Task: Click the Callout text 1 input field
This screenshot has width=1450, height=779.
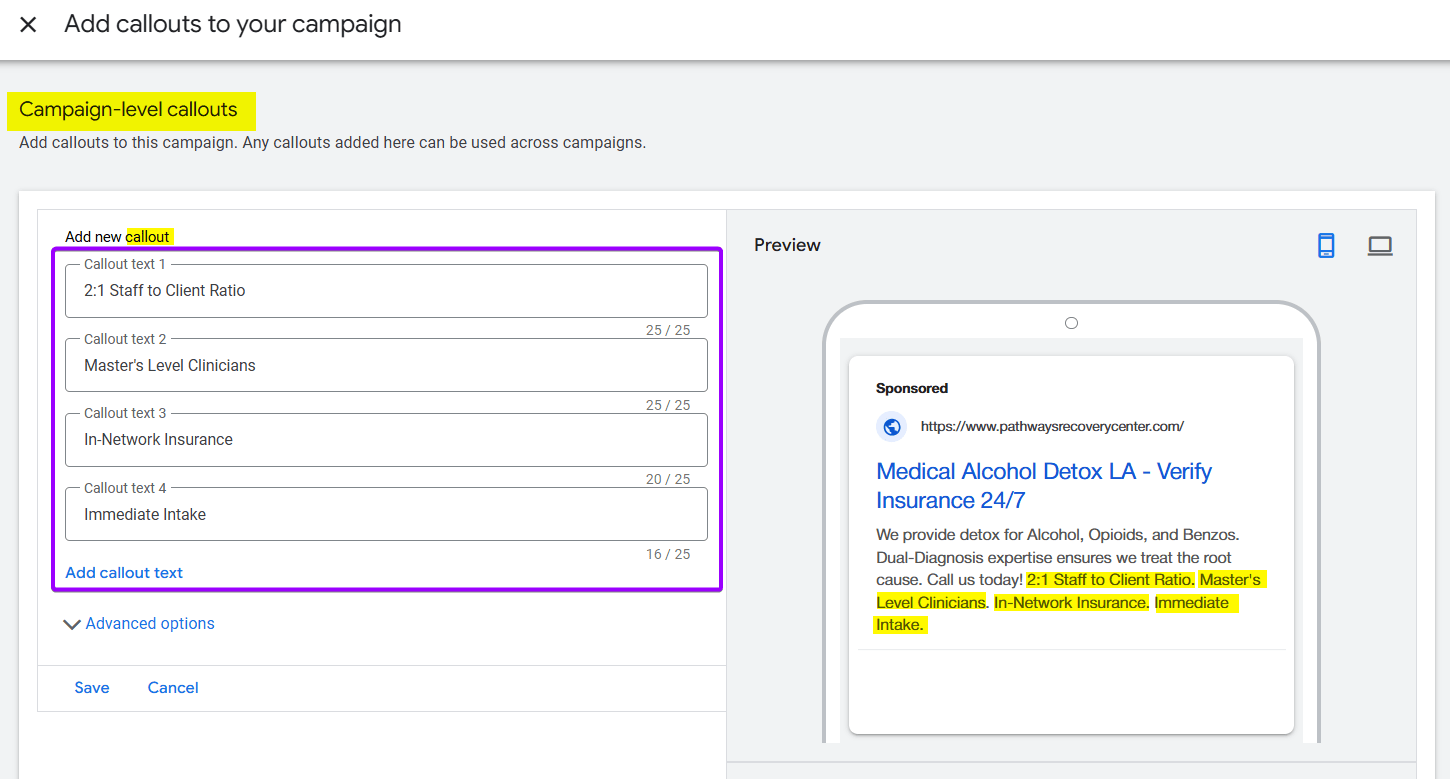Action: tap(386, 291)
